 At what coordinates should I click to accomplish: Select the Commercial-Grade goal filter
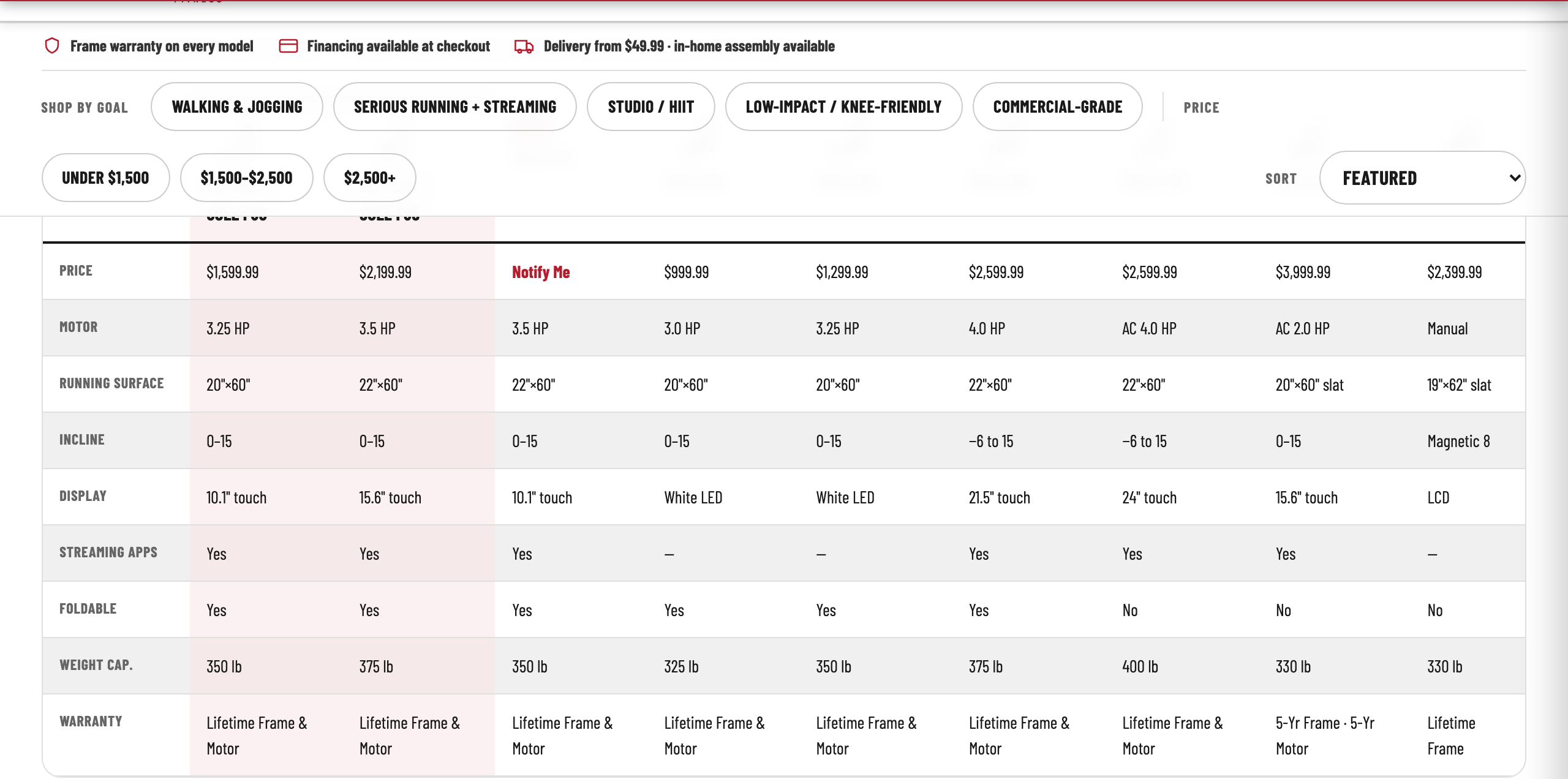(x=1058, y=107)
